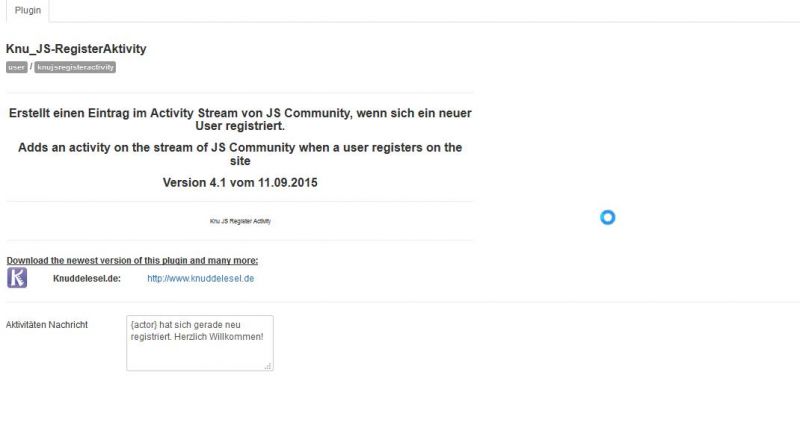The image size is (800, 428).
Task: Click the word "site" under English description
Action: point(240,161)
